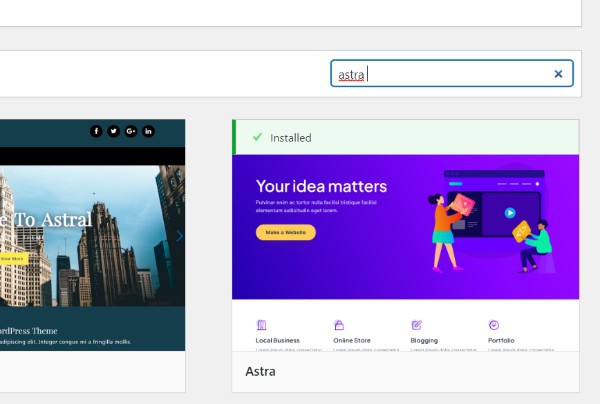Open the Astral theme preview thumbnail
The height and width of the screenshot is (404, 600).
(x=93, y=235)
